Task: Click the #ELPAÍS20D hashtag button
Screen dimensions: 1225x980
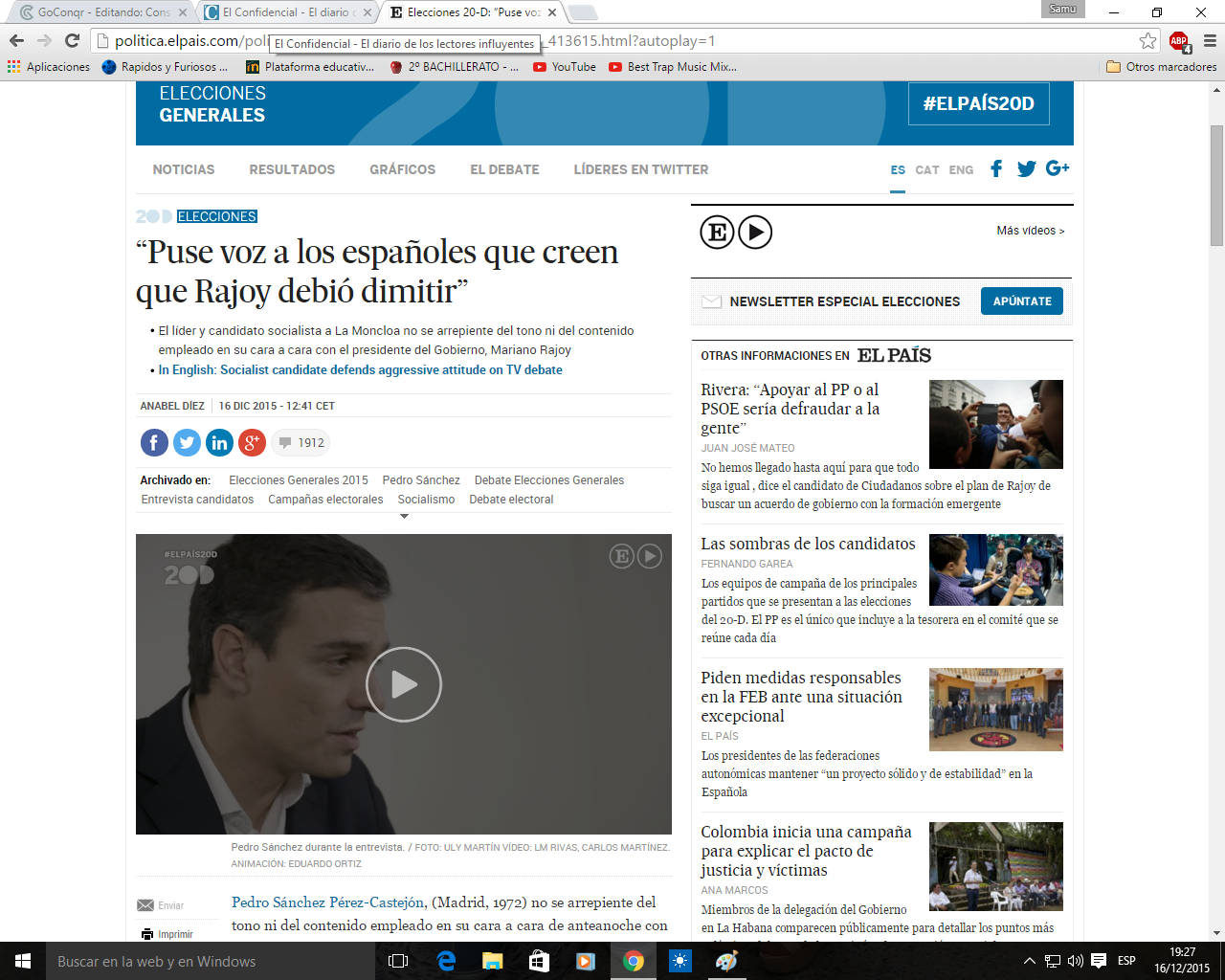Action: (x=978, y=103)
